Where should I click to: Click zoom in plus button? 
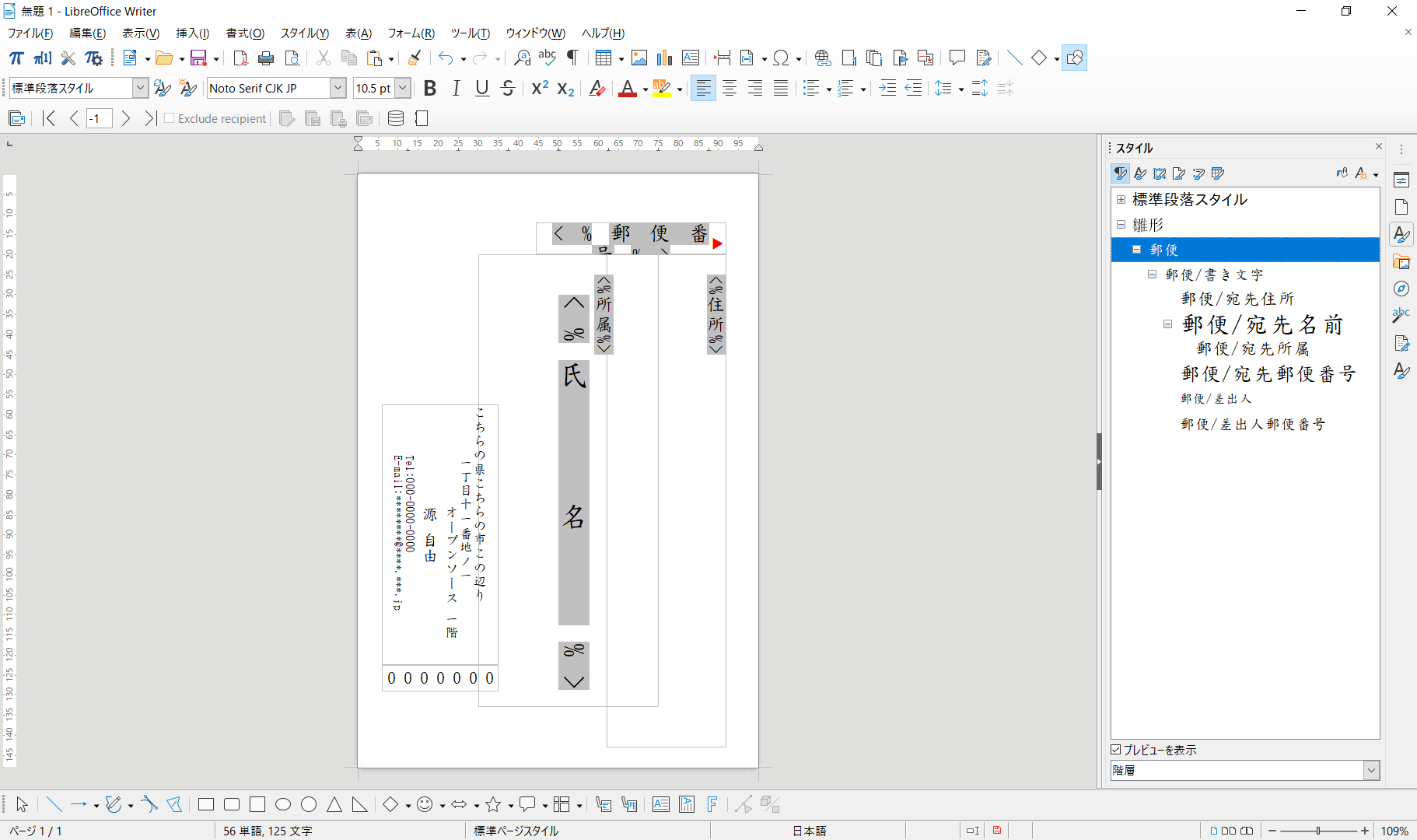coord(1364,831)
